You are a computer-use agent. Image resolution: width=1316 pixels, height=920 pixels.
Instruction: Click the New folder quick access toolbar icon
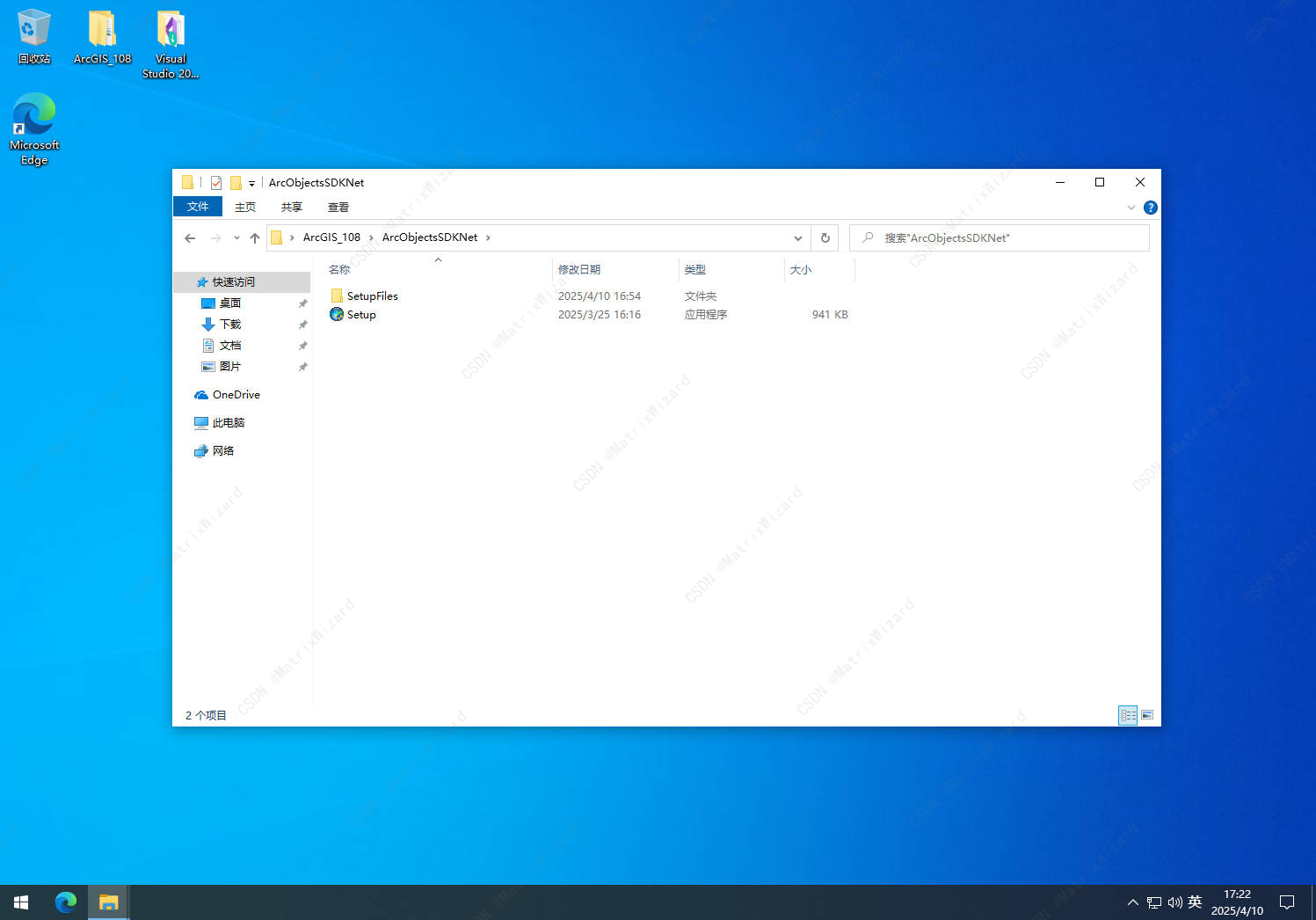coord(236,183)
